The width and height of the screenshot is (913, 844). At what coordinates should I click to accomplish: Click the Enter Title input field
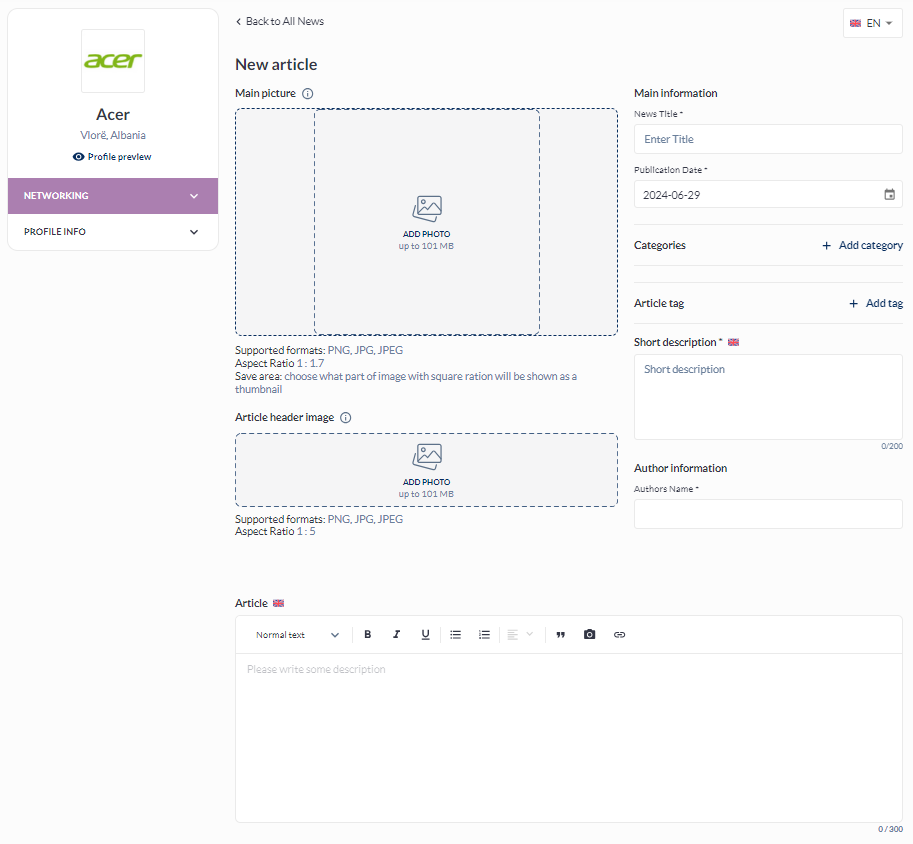(767, 139)
